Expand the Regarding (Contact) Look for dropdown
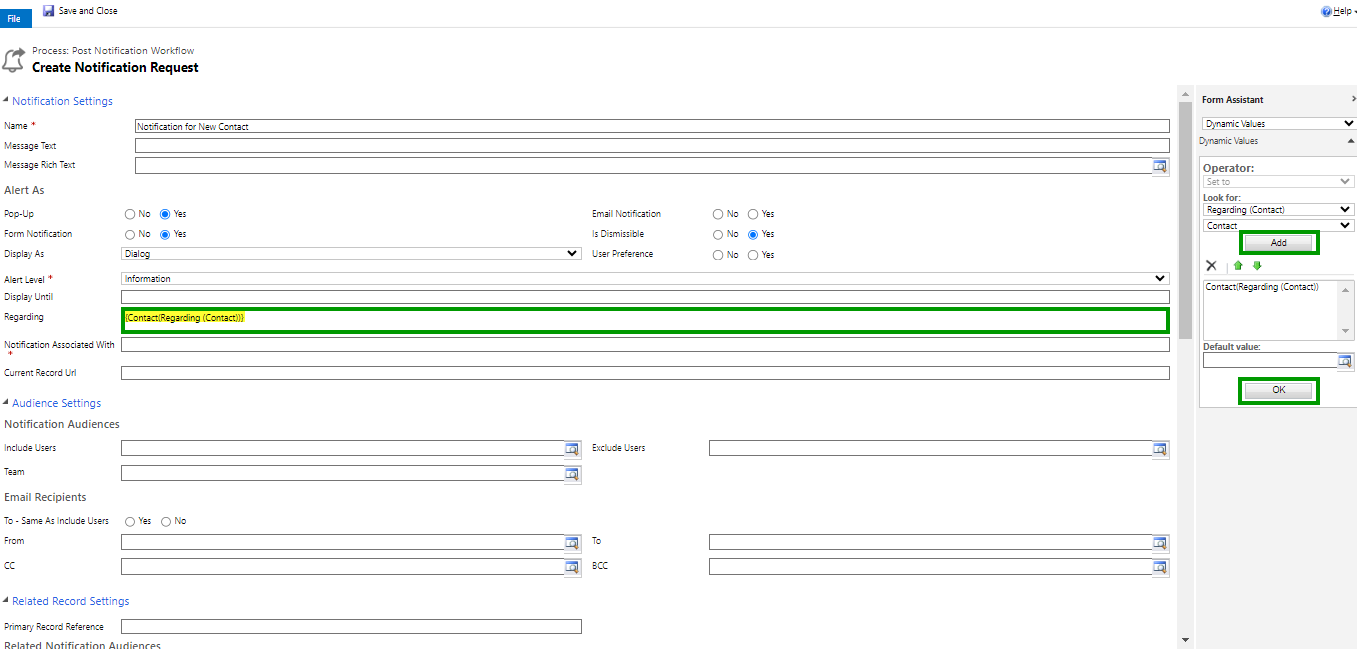This screenshot has width=1357, height=668. click(x=1278, y=210)
